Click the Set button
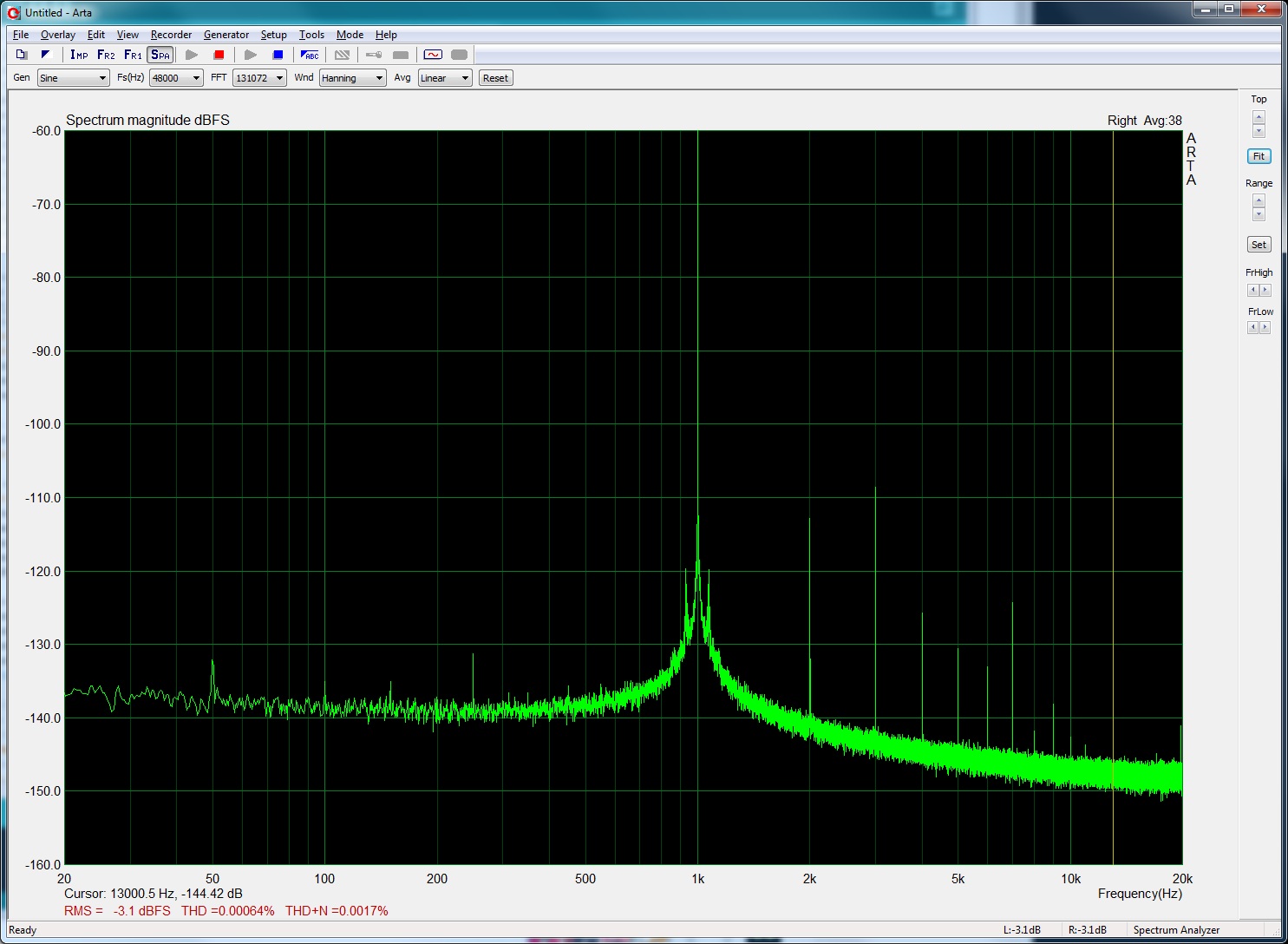Viewport: 1288px width, 944px height. point(1259,245)
